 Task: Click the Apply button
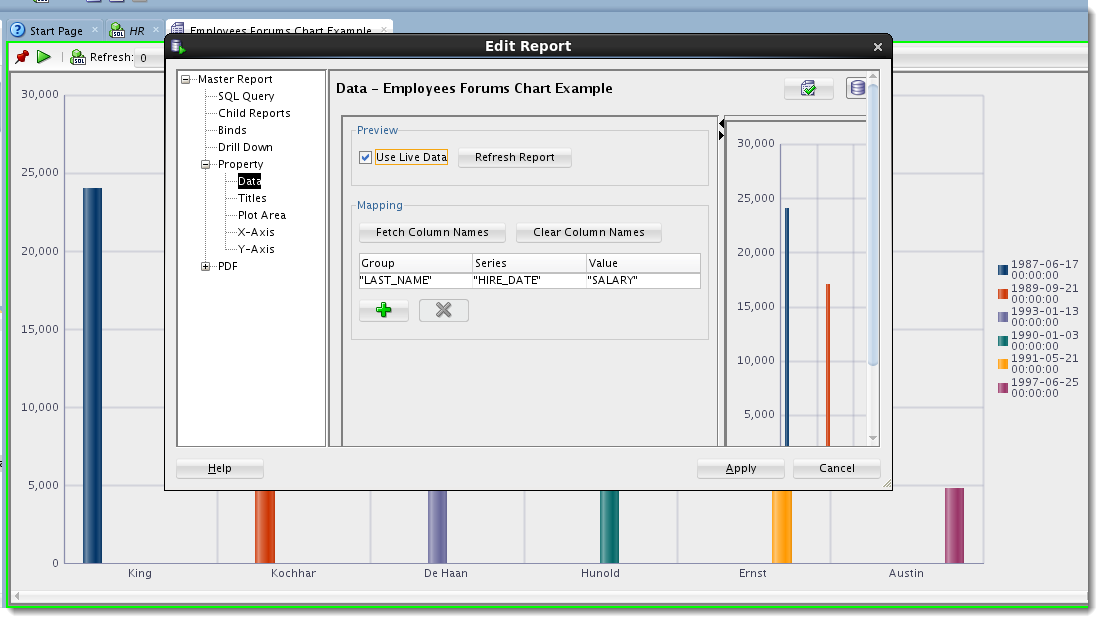(741, 469)
